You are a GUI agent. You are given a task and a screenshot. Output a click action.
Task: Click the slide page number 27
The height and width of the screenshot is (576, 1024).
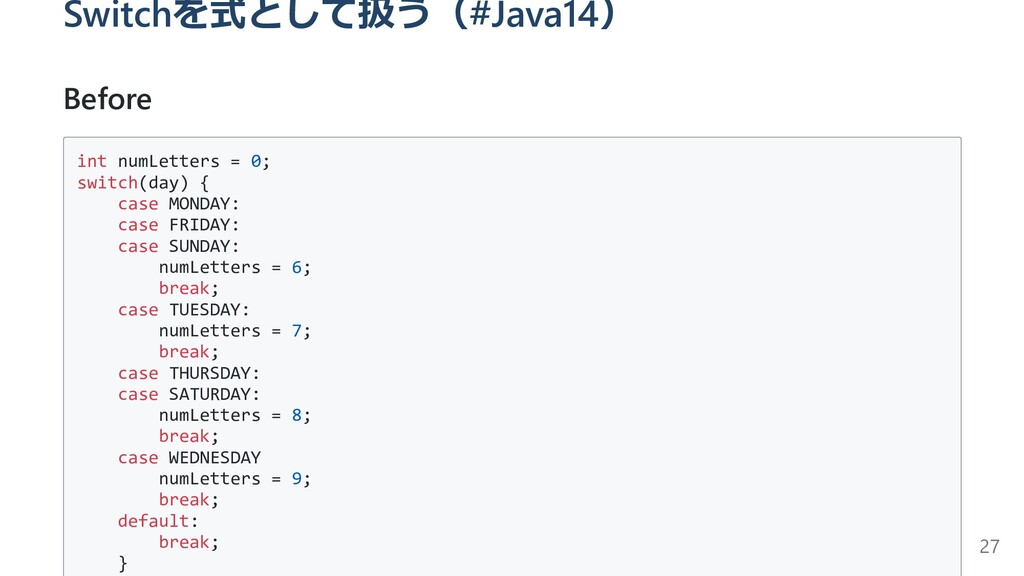coord(989,547)
